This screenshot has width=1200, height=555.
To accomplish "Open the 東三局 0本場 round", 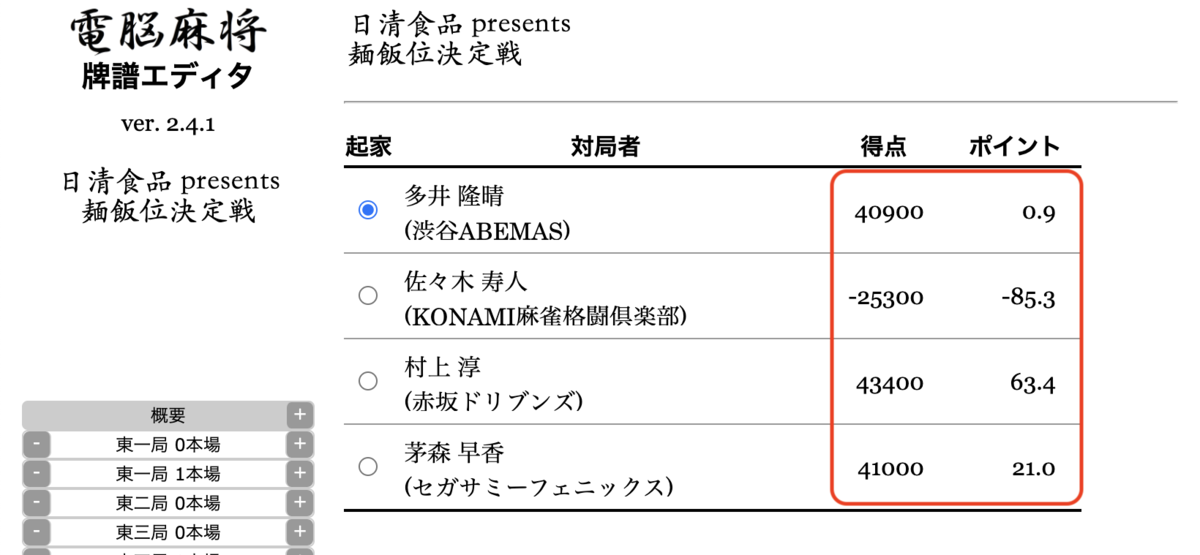I will coord(168,532).
